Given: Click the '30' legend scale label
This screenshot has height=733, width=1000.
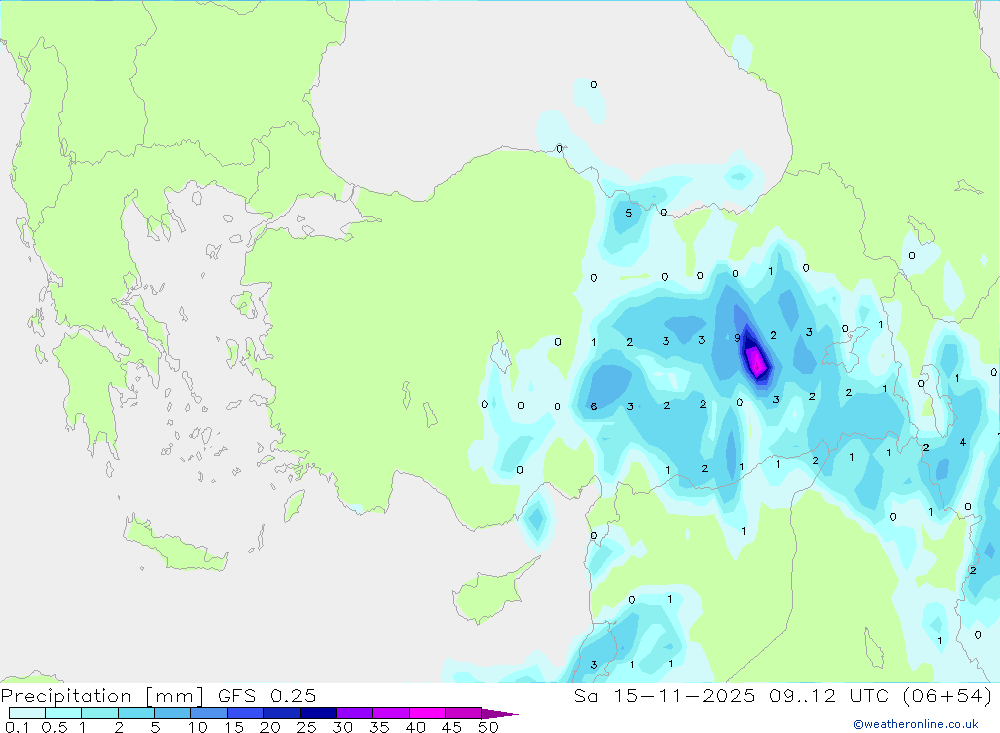Looking at the screenshot, I should (342, 727).
